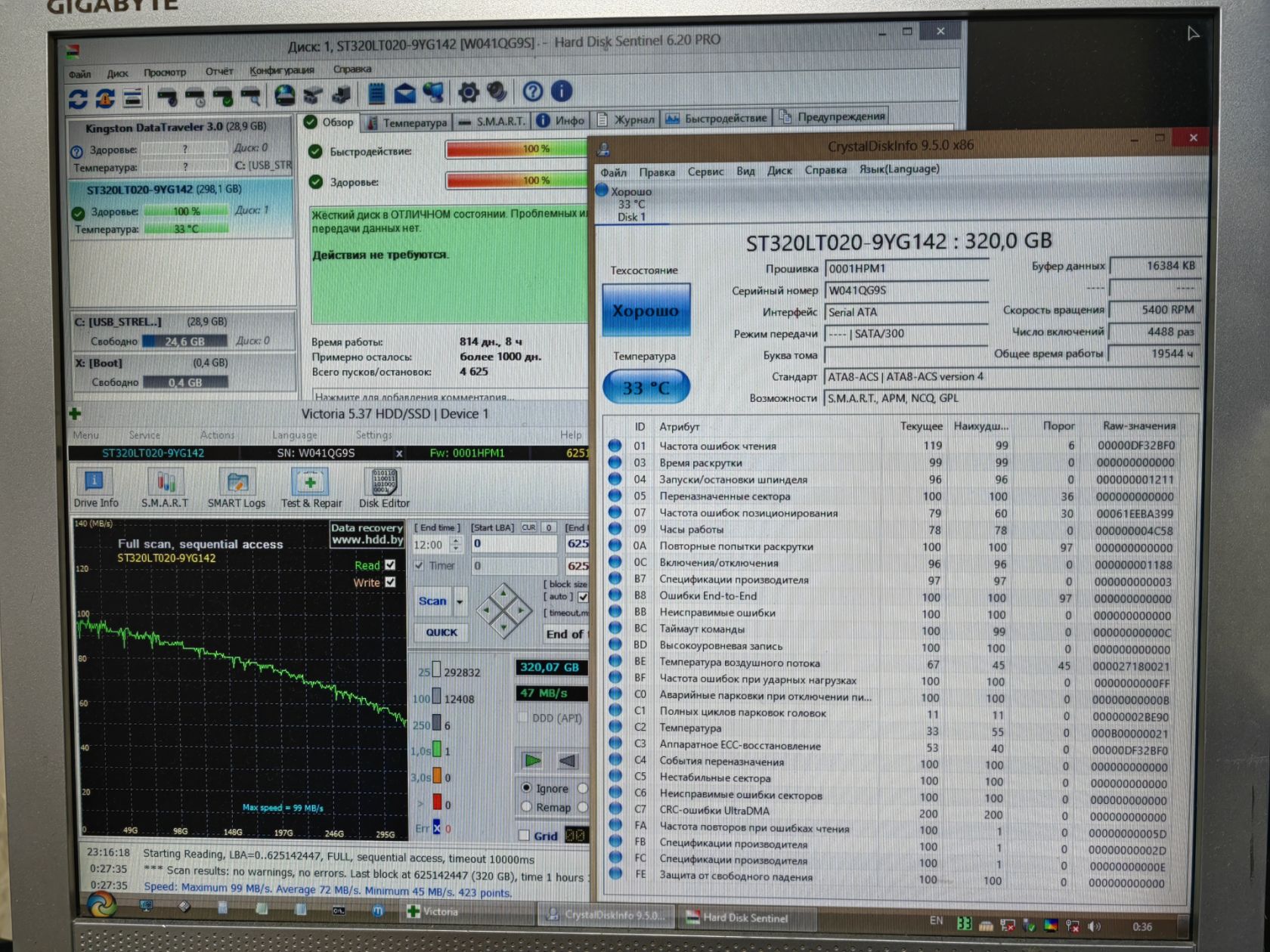
Task: Open the Конфигурация menu in Hard Disk Sentinel
Action: pyautogui.click(x=282, y=70)
